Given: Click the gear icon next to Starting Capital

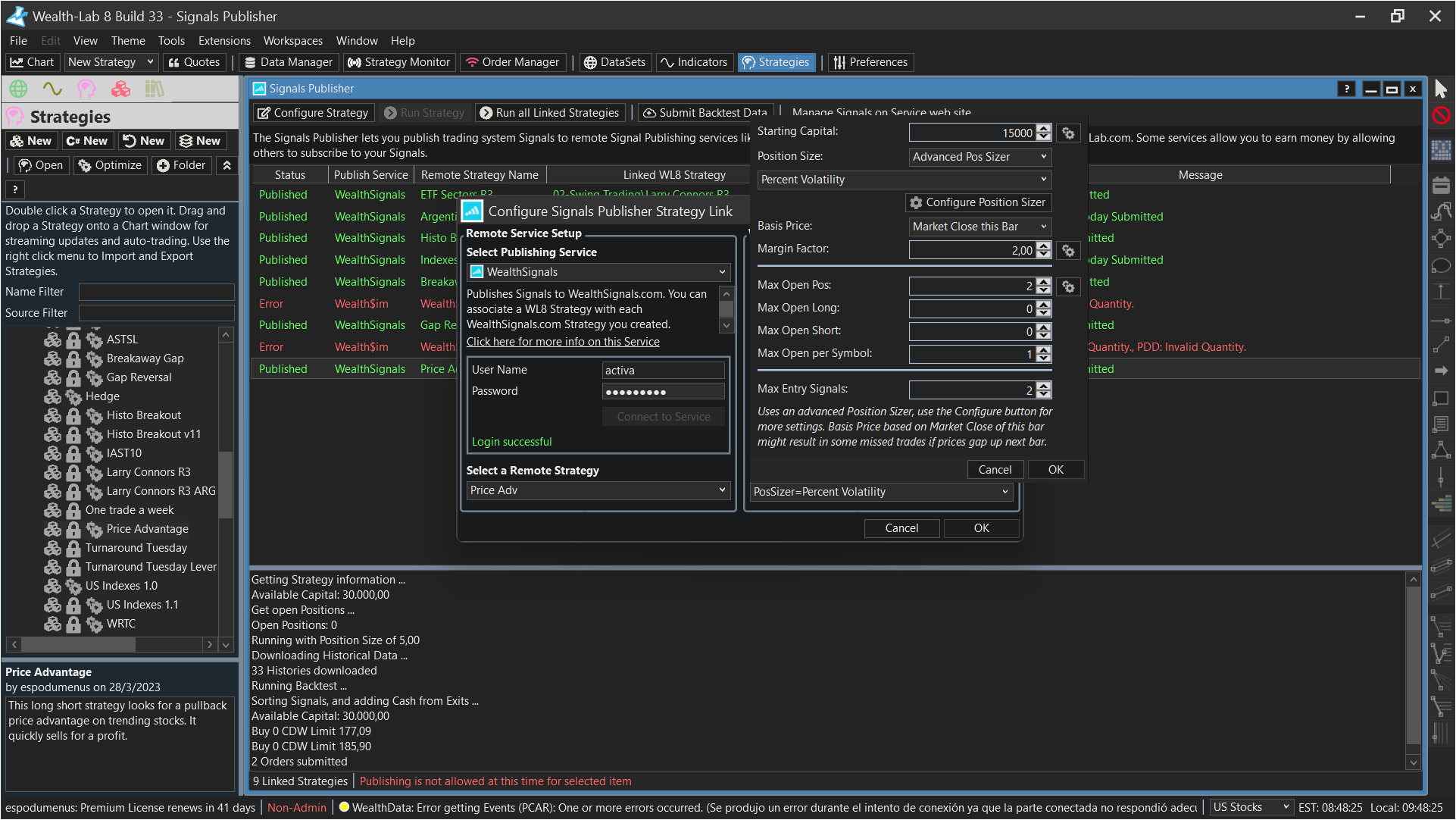Looking at the screenshot, I should click(1068, 133).
